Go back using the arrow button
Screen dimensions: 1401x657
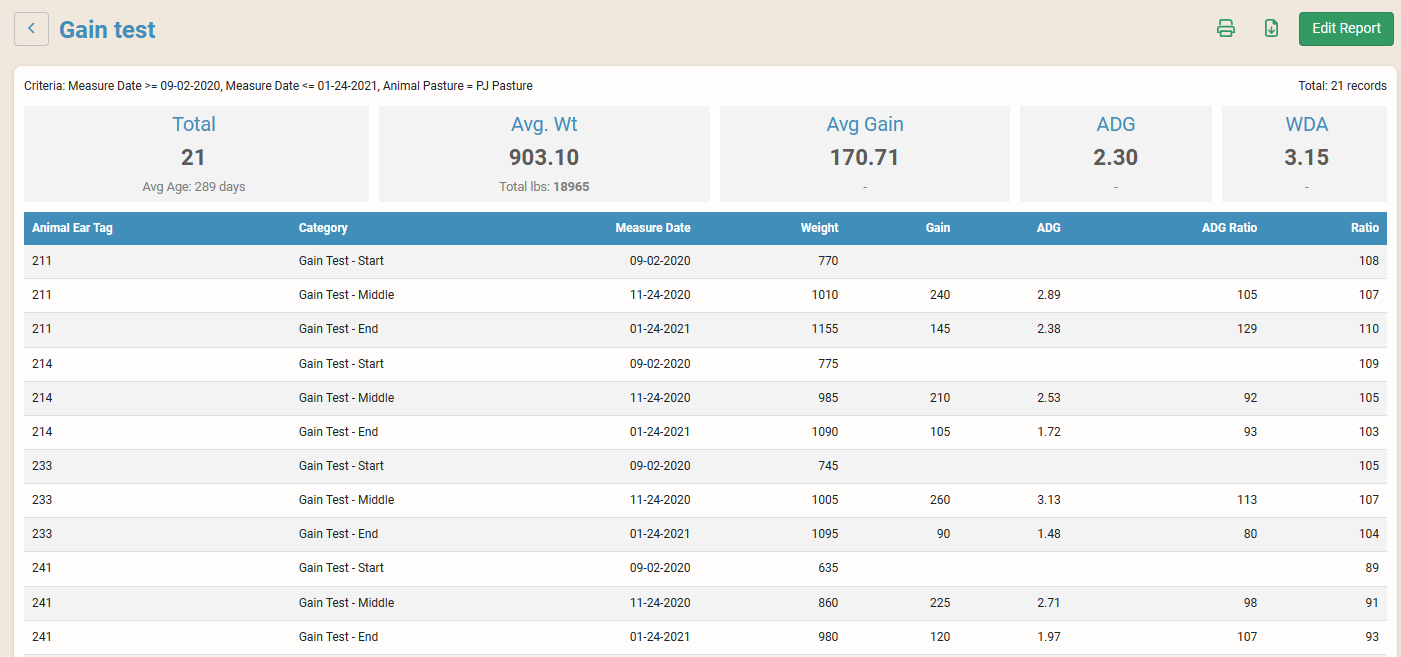31,29
